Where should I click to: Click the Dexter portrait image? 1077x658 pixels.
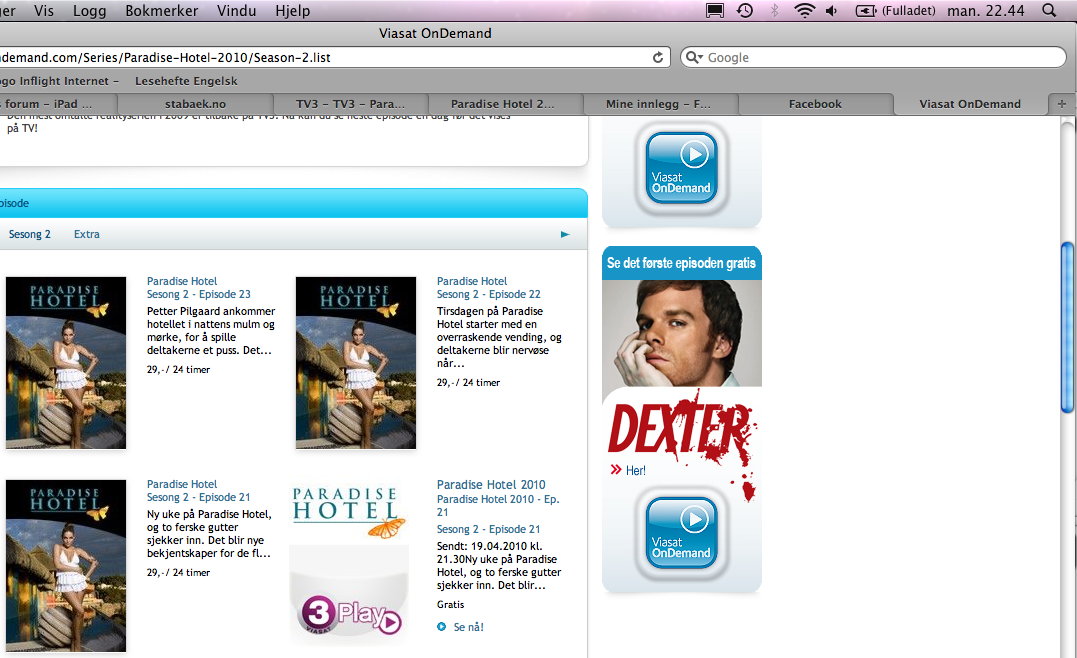coord(682,334)
